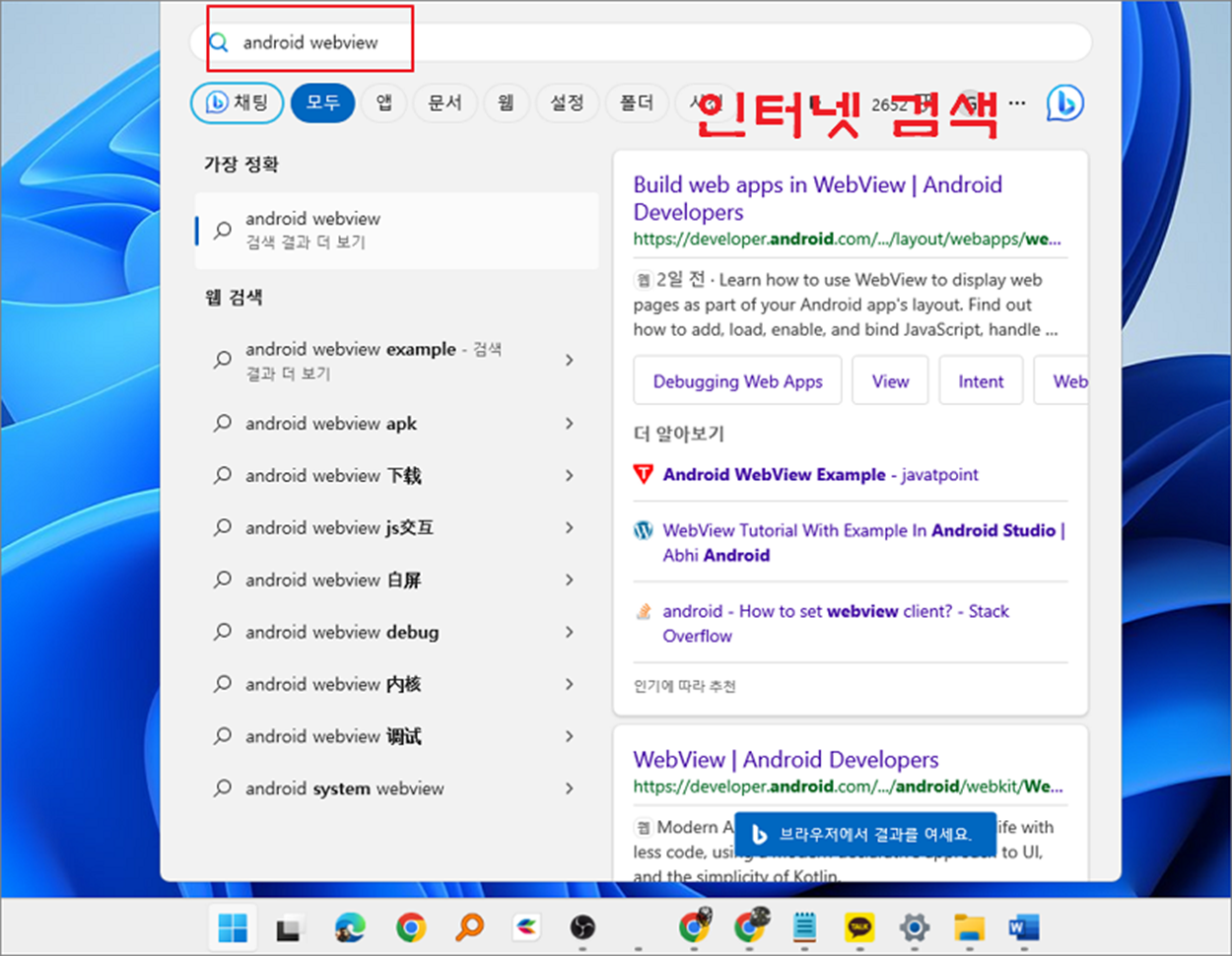Viewport: 1232px width, 956px height.
Task: Select the 문서 filter tab
Action: pos(445,102)
